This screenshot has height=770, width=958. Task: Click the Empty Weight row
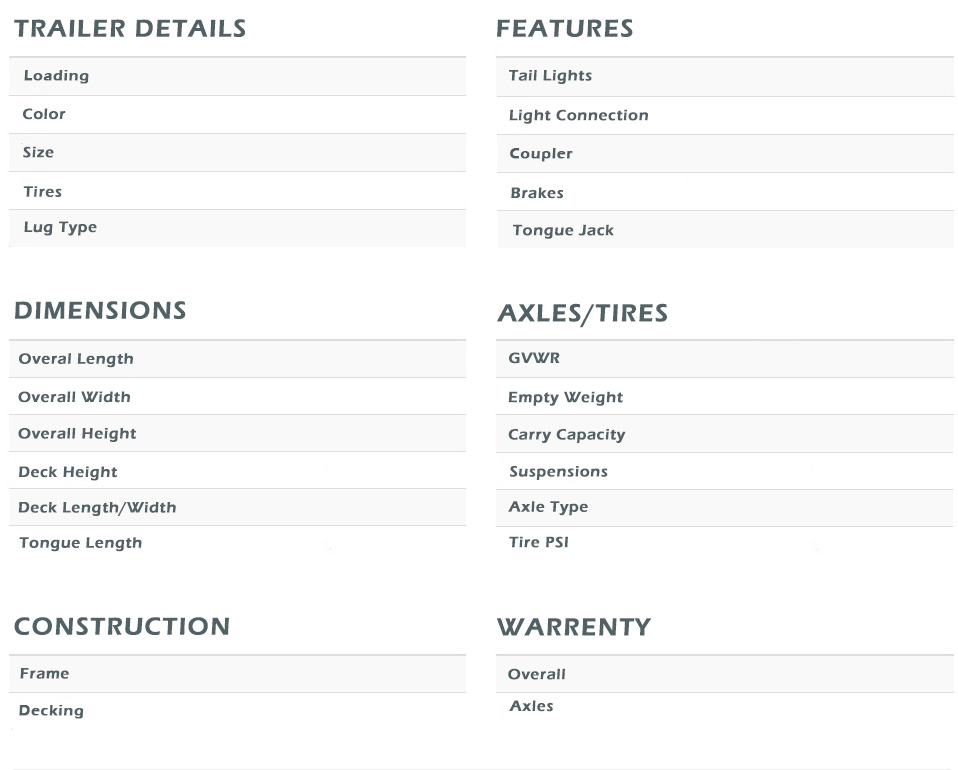click(x=565, y=398)
